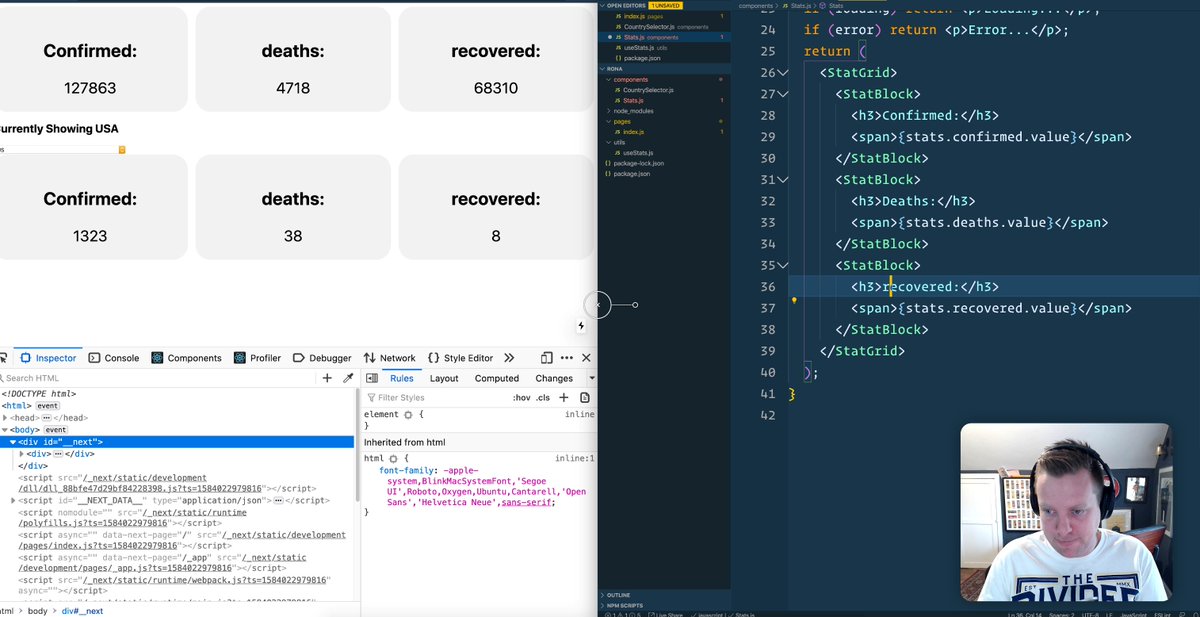Click the element picker arrow icon
The height and width of the screenshot is (617, 1200).
point(3,358)
